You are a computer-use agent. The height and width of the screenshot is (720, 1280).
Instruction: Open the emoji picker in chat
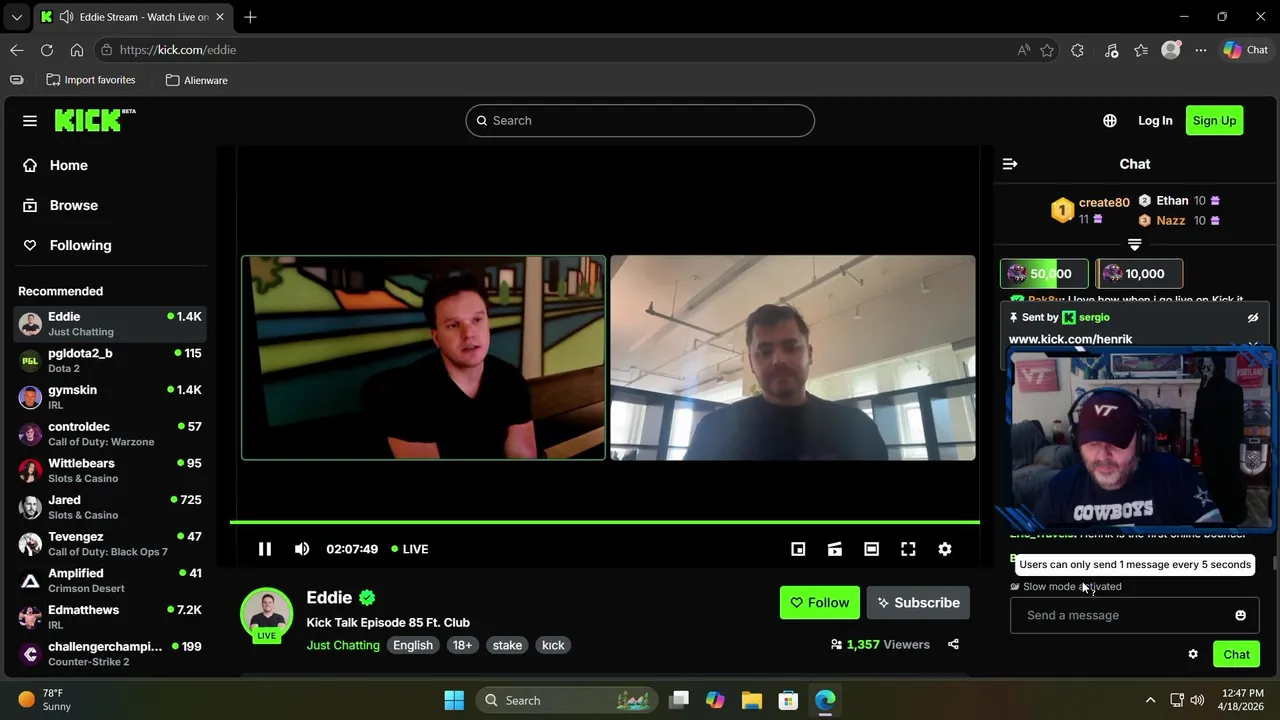click(x=1240, y=615)
